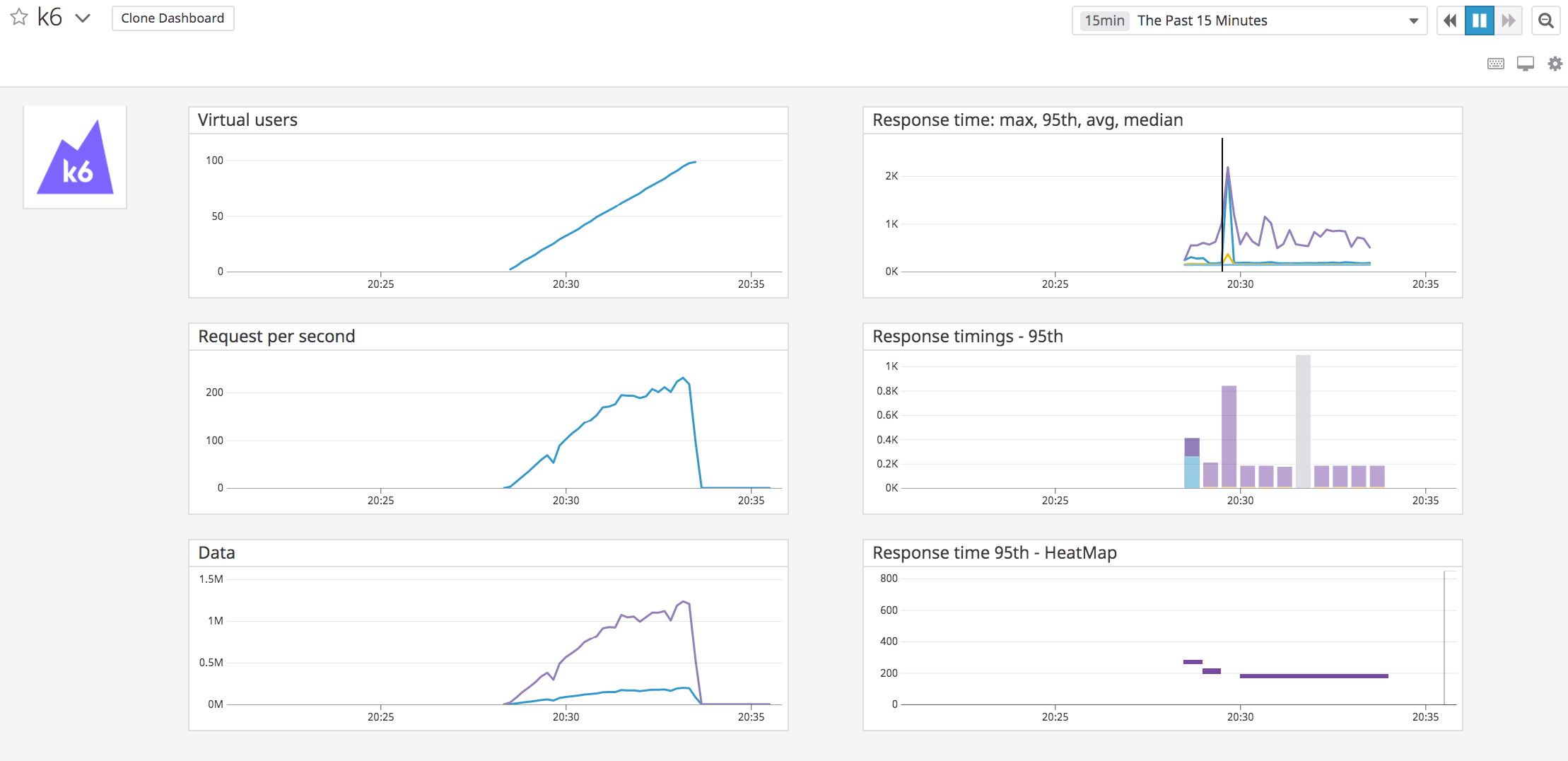This screenshot has width=1568, height=761.
Task: Open dashboard settings with the gear icon
Action: click(1556, 63)
